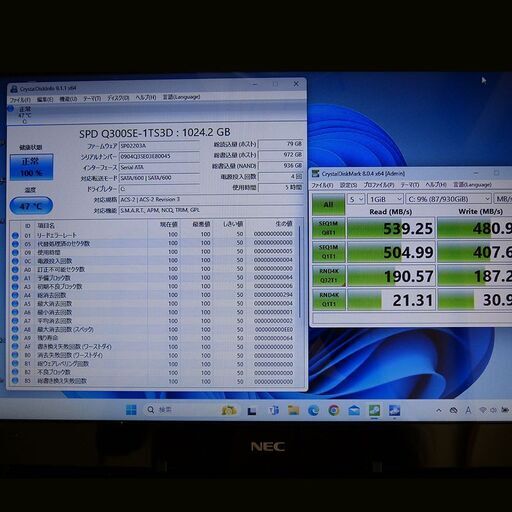Click the 21.31 RND4K Q1T1 read result
Screen dimensions: 512x512
[391, 300]
